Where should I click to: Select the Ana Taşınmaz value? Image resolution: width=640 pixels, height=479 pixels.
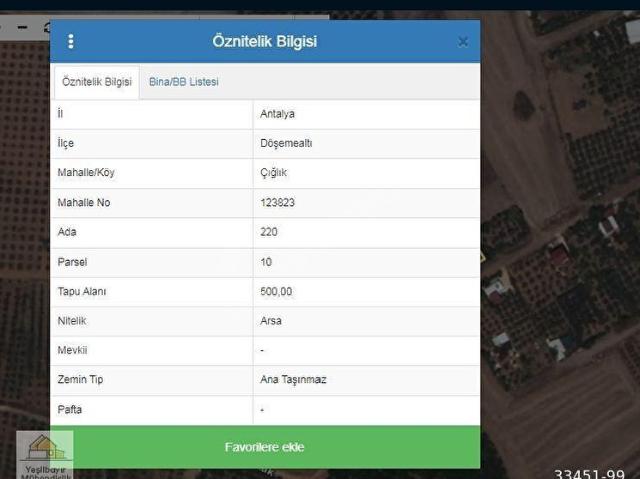(293, 379)
